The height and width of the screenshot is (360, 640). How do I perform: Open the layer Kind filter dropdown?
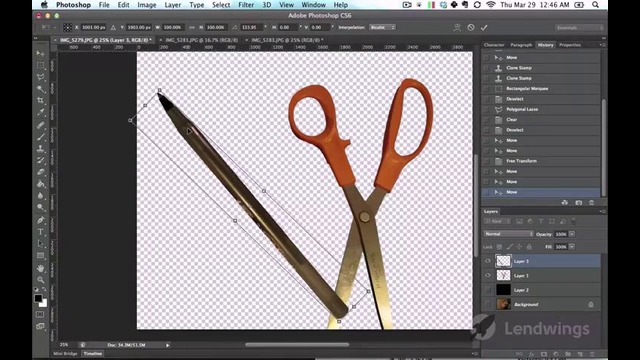pyautogui.click(x=497, y=221)
